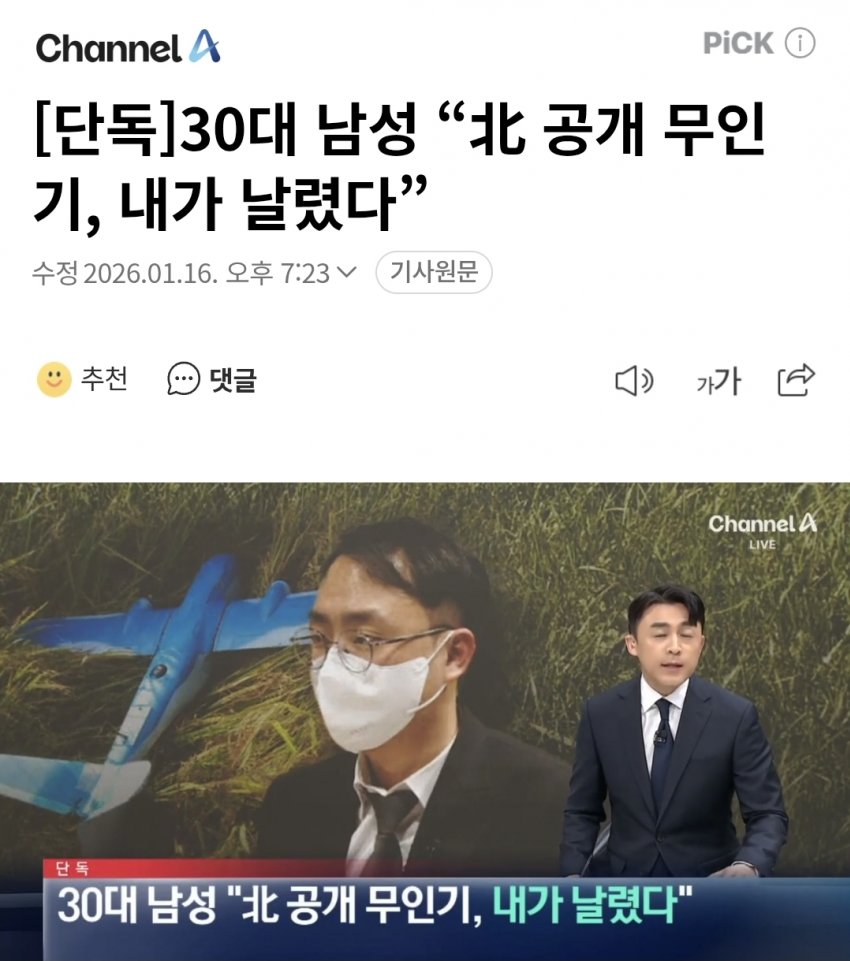850x961 pixels.
Task: Change font size with 가가 icon
Action: [x=718, y=381]
